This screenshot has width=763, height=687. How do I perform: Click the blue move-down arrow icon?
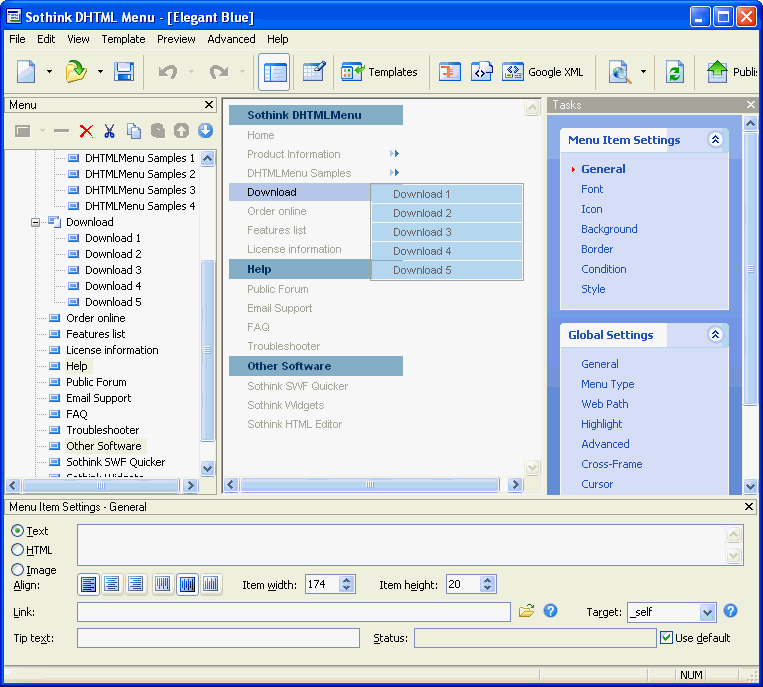[205, 131]
